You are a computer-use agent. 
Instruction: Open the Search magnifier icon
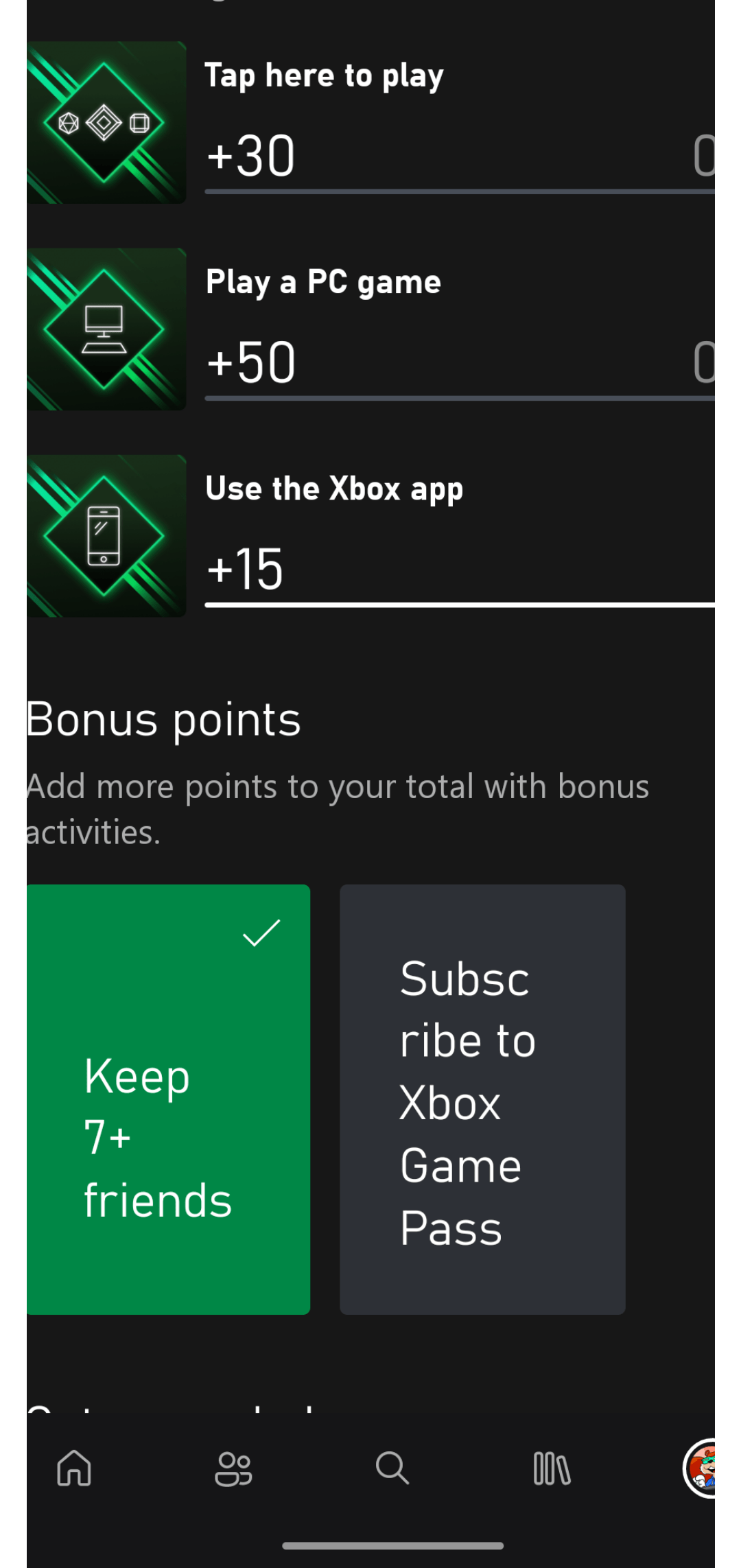coord(392,1468)
